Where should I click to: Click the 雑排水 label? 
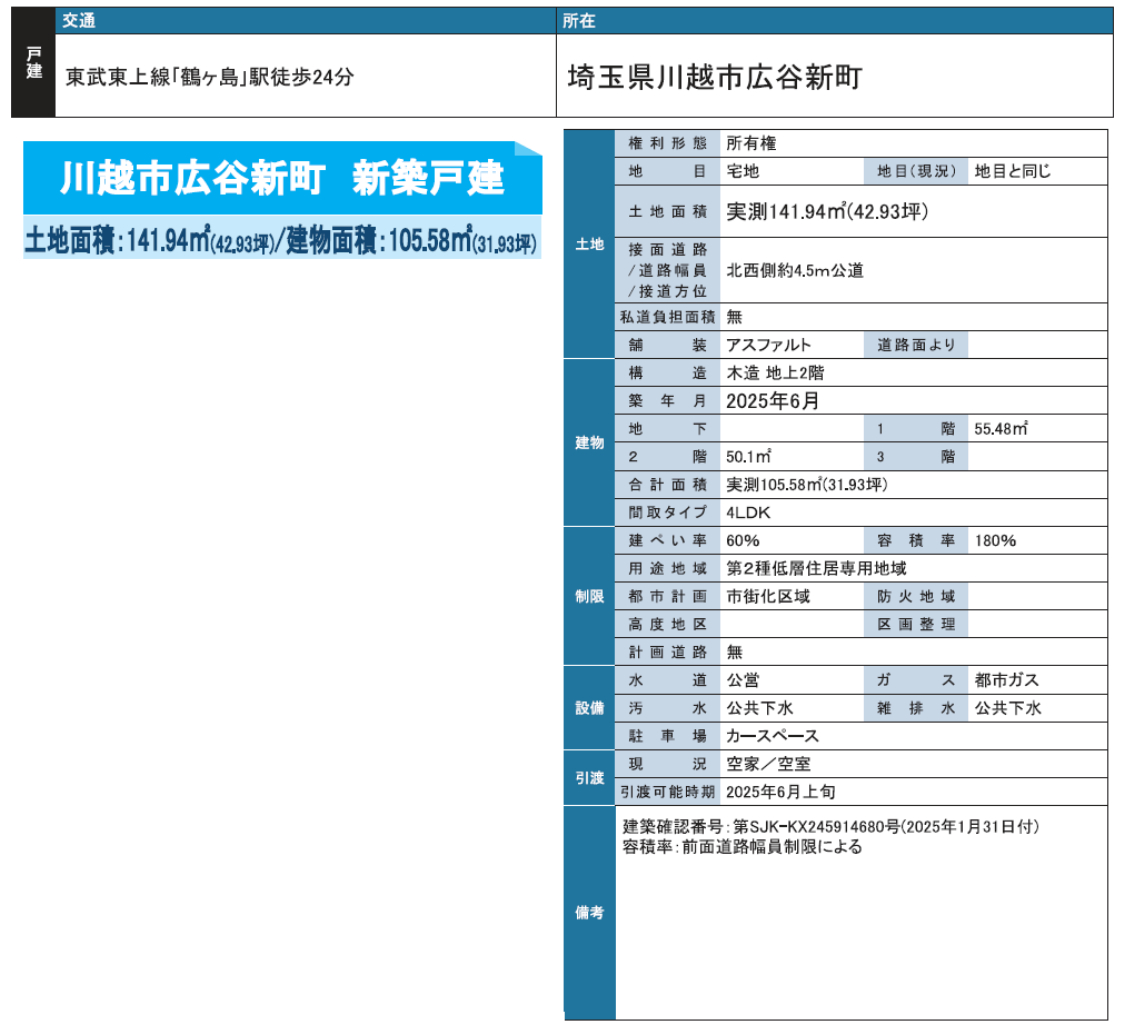(916, 708)
